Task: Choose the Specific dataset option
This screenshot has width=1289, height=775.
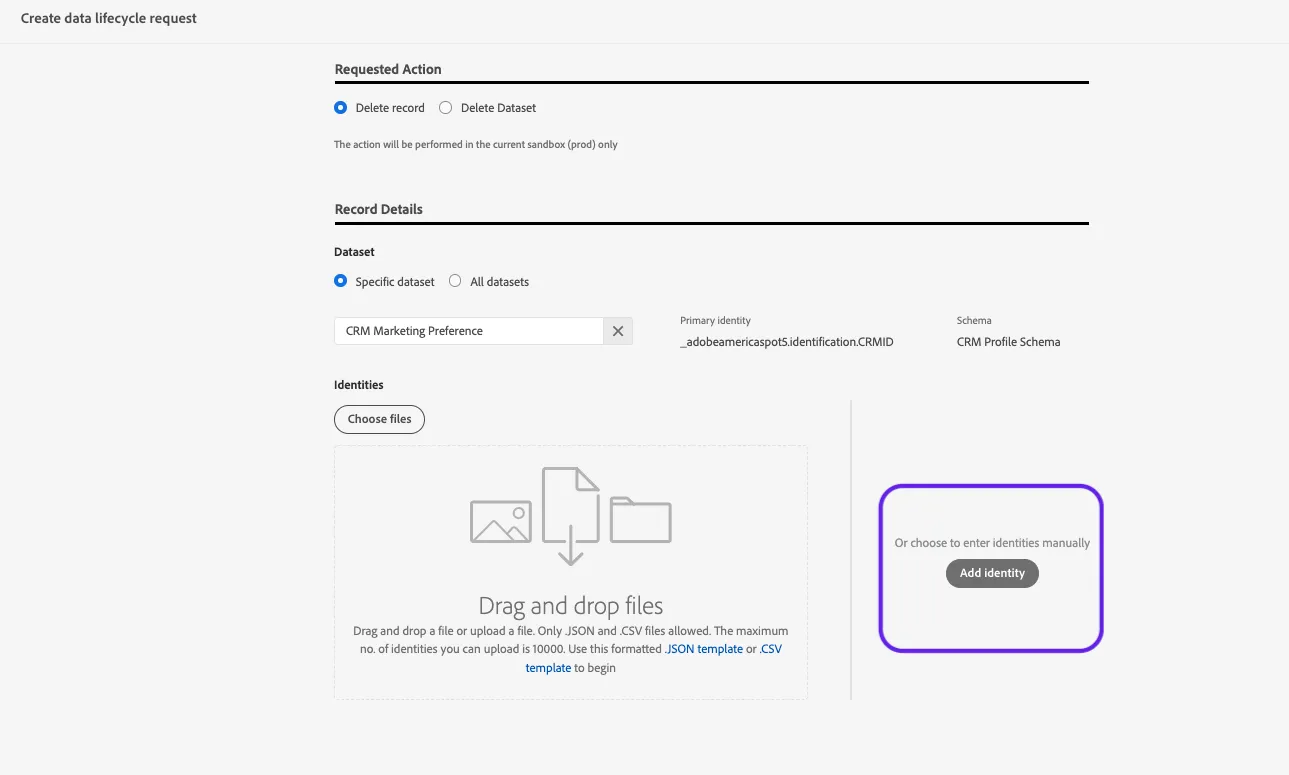Action: (341, 282)
